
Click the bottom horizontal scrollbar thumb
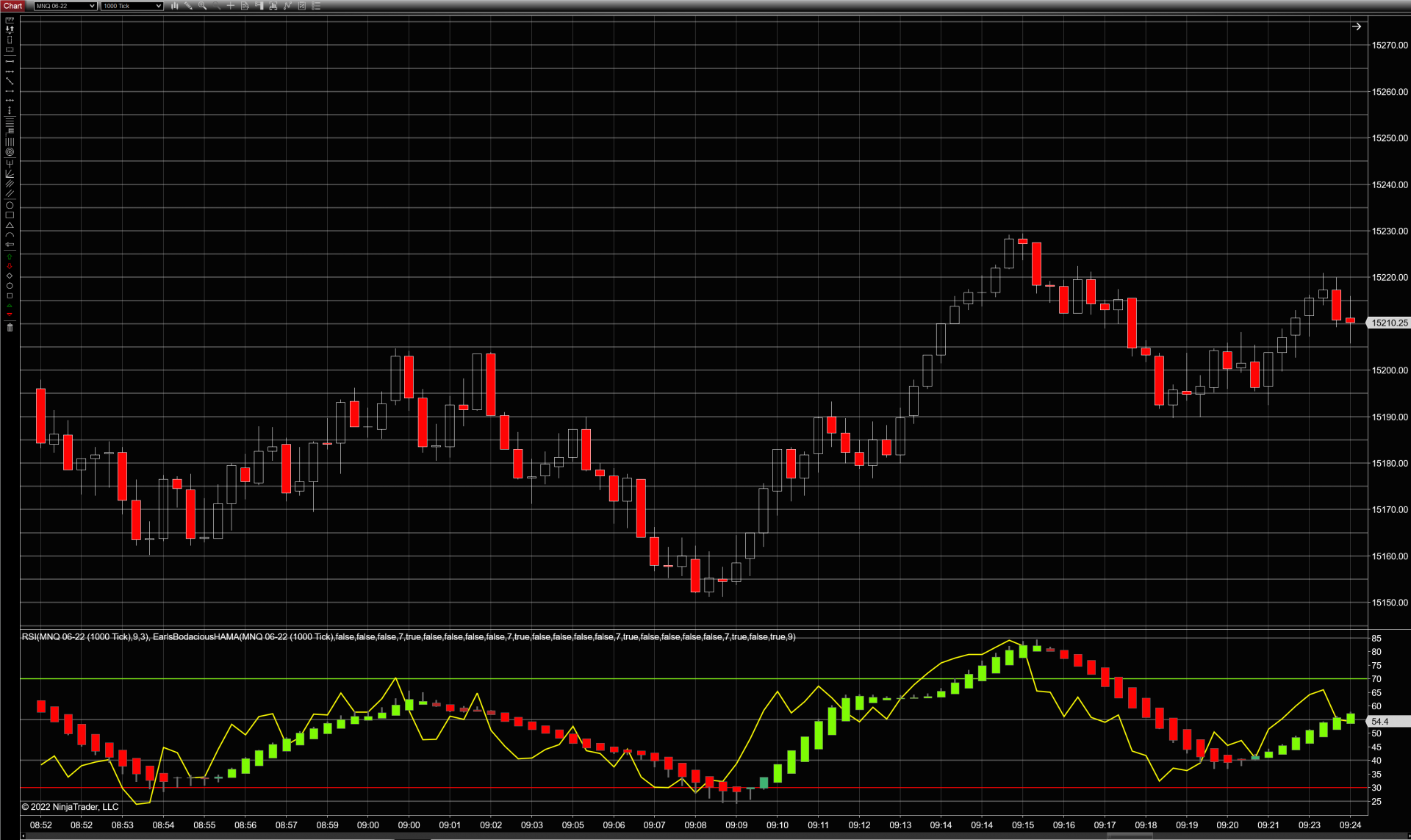coord(1130,836)
